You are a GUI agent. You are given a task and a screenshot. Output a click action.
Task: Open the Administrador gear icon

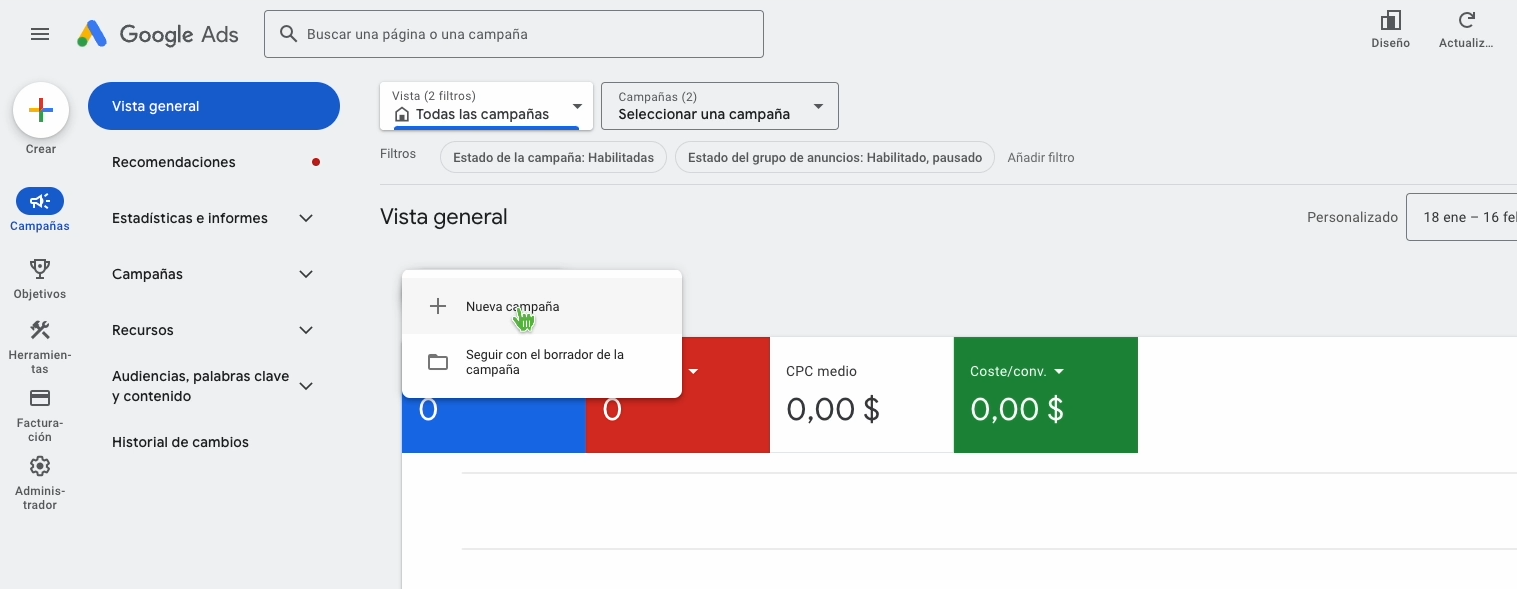point(40,466)
